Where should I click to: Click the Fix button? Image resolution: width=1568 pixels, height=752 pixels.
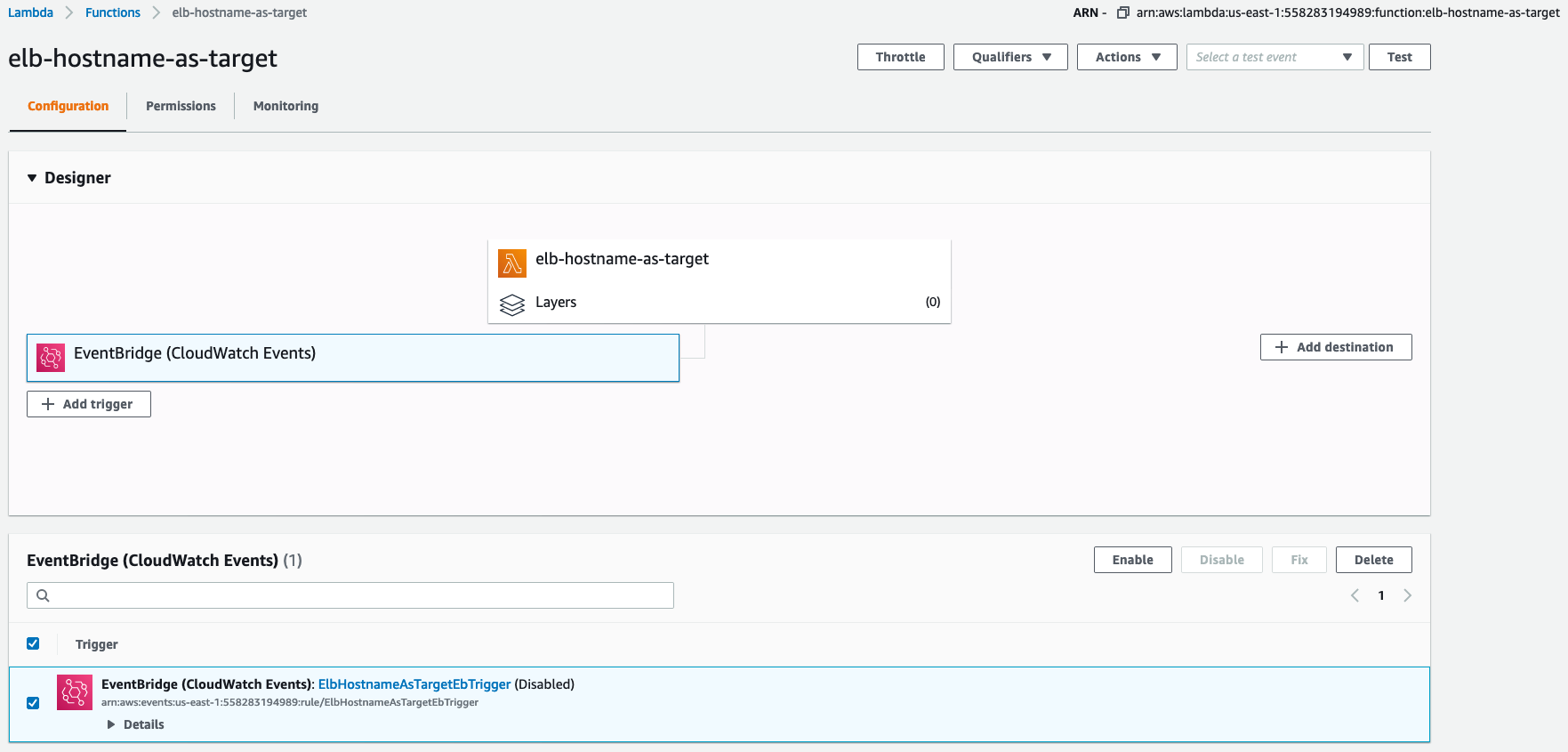(1299, 560)
